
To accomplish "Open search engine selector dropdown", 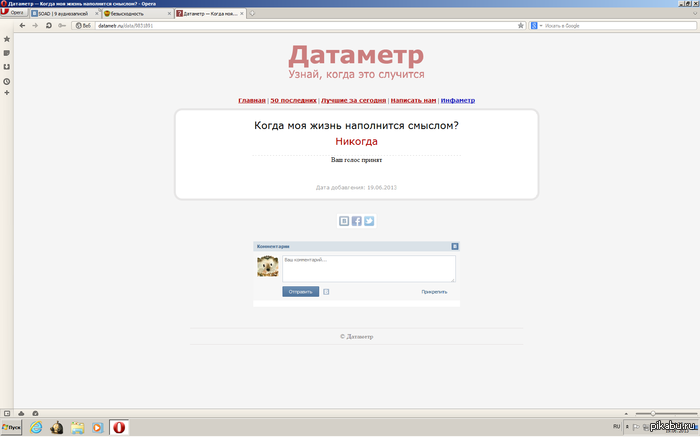I will pyautogui.click(x=536, y=26).
